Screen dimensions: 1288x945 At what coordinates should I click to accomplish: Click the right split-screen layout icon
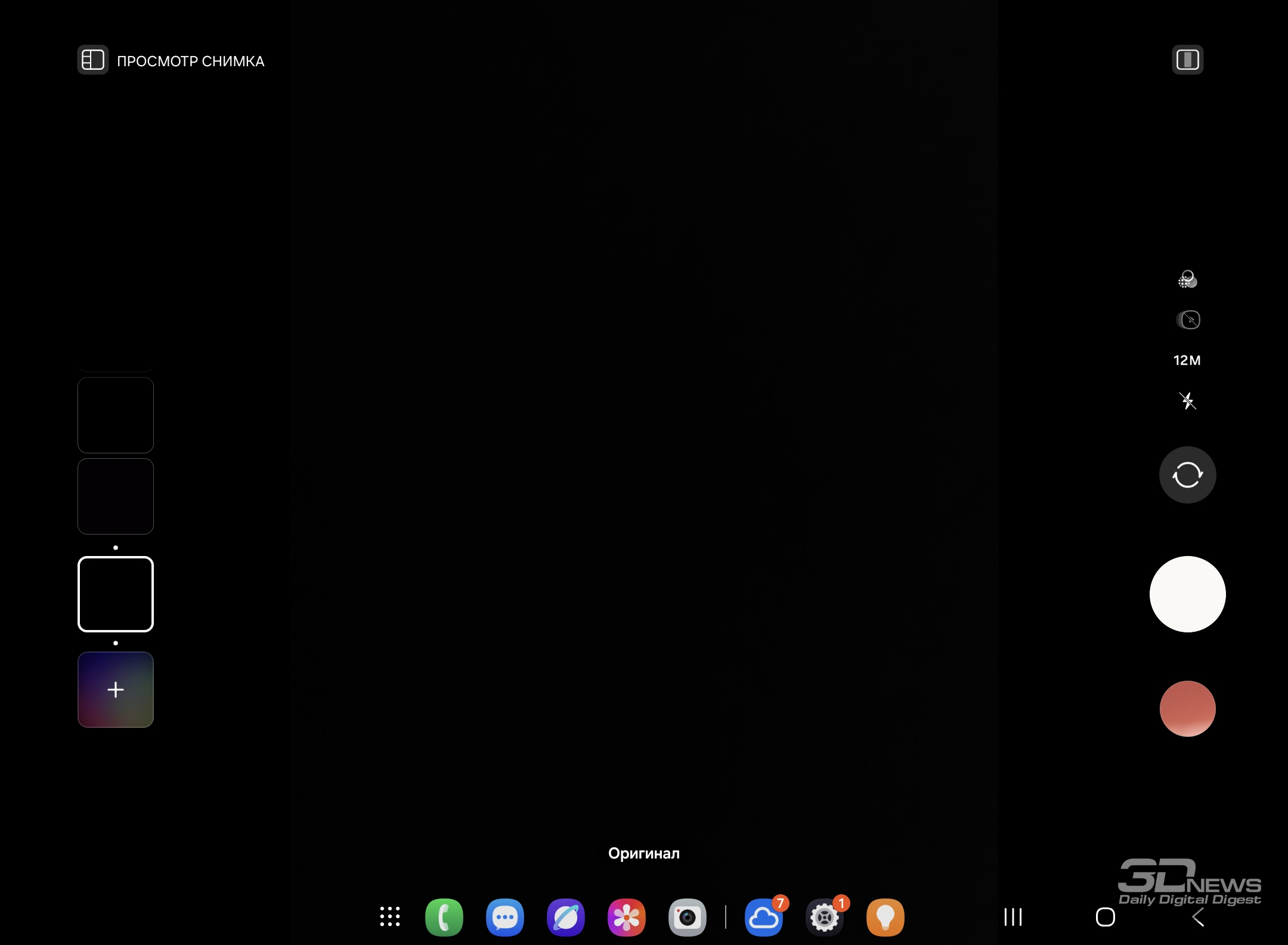[x=1187, y=60]
